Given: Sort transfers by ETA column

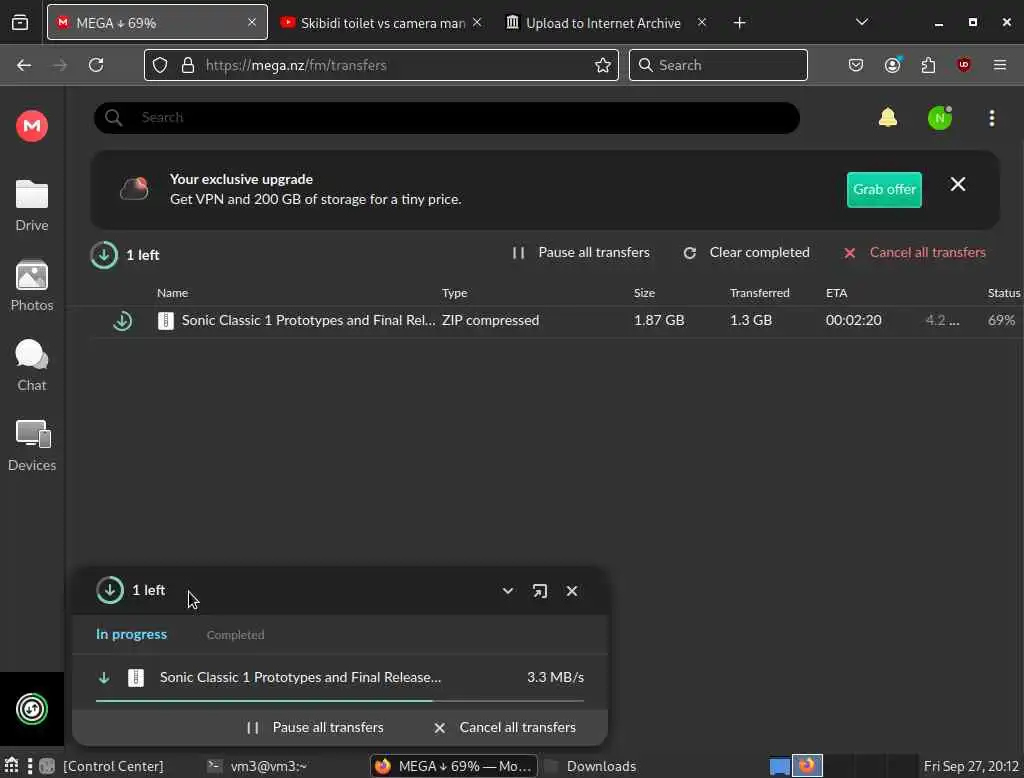Looking at the screenshot, I should (836, 293).
